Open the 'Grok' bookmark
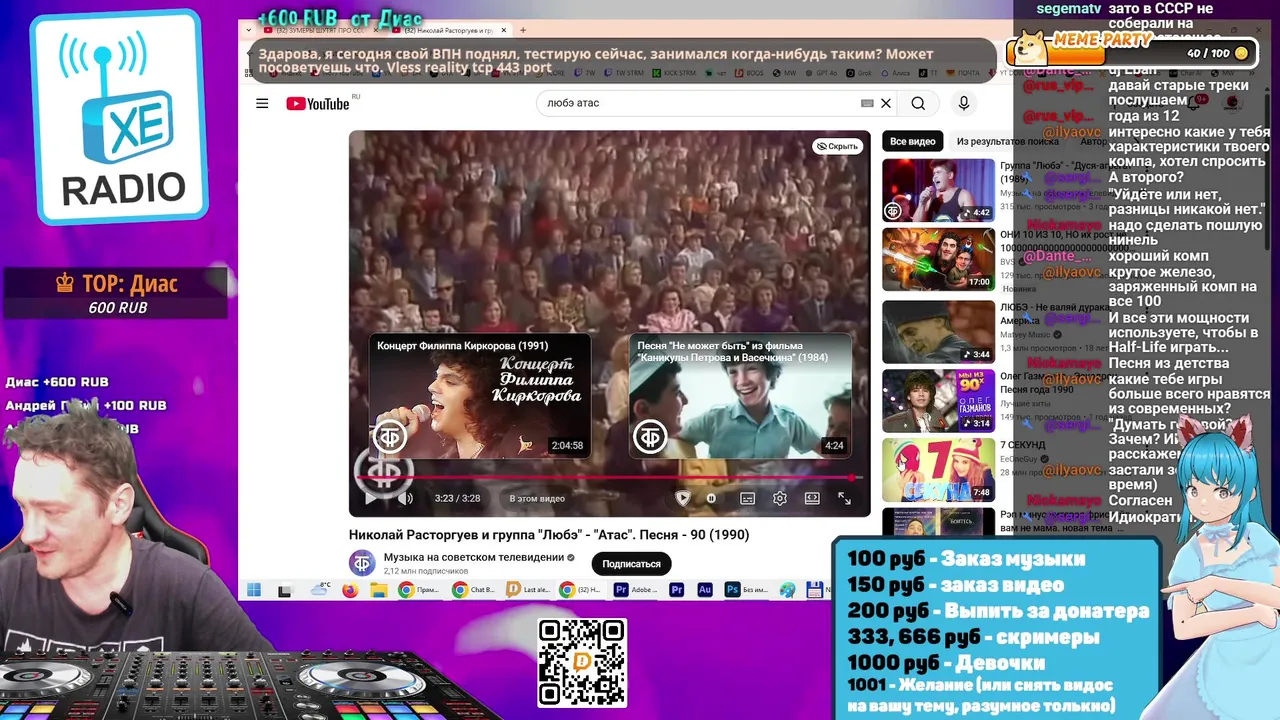Image resolution: width=1280 pixels, height=720 pixels. click(858, 73)
